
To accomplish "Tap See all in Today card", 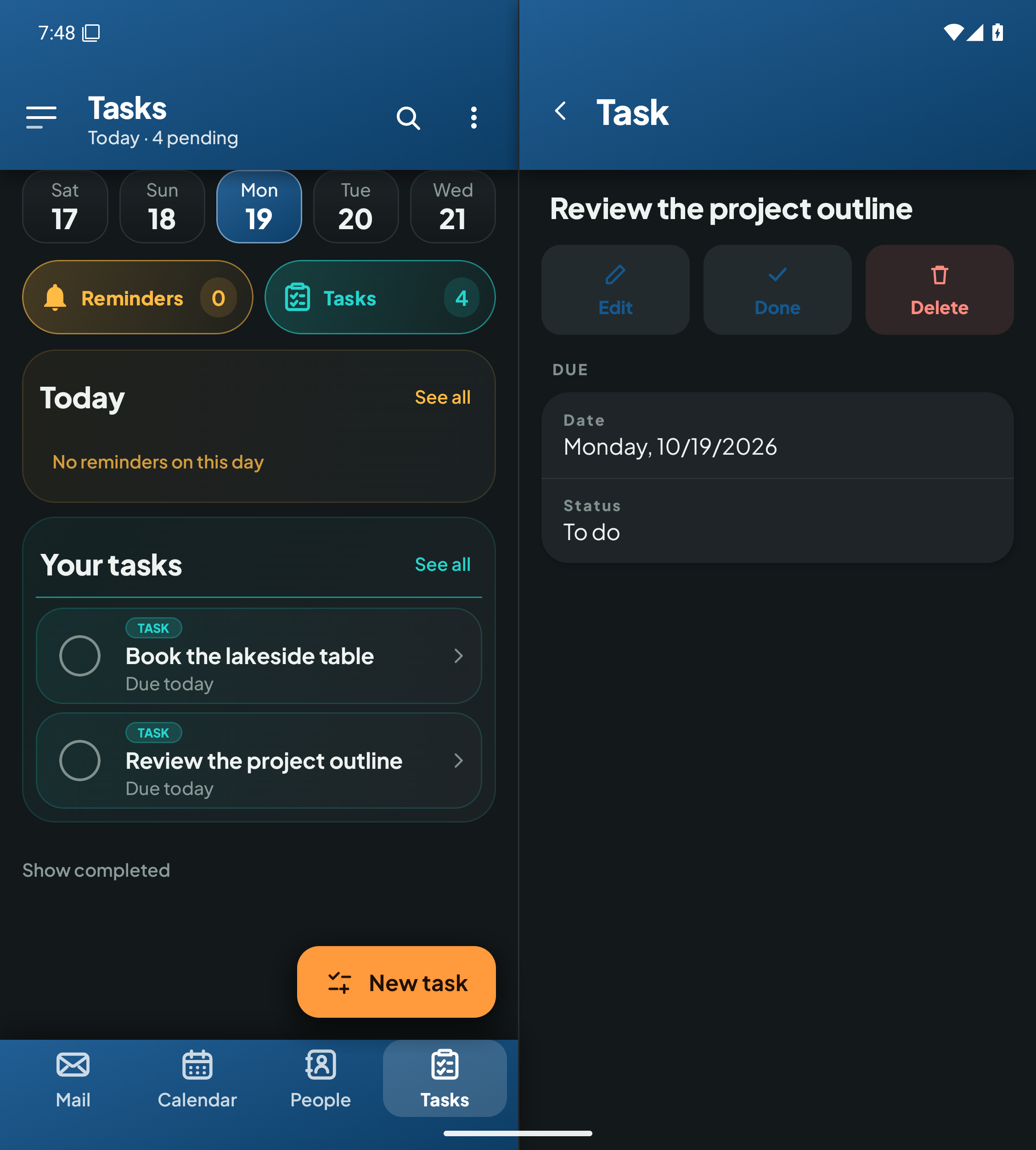I will pos(442,397).
